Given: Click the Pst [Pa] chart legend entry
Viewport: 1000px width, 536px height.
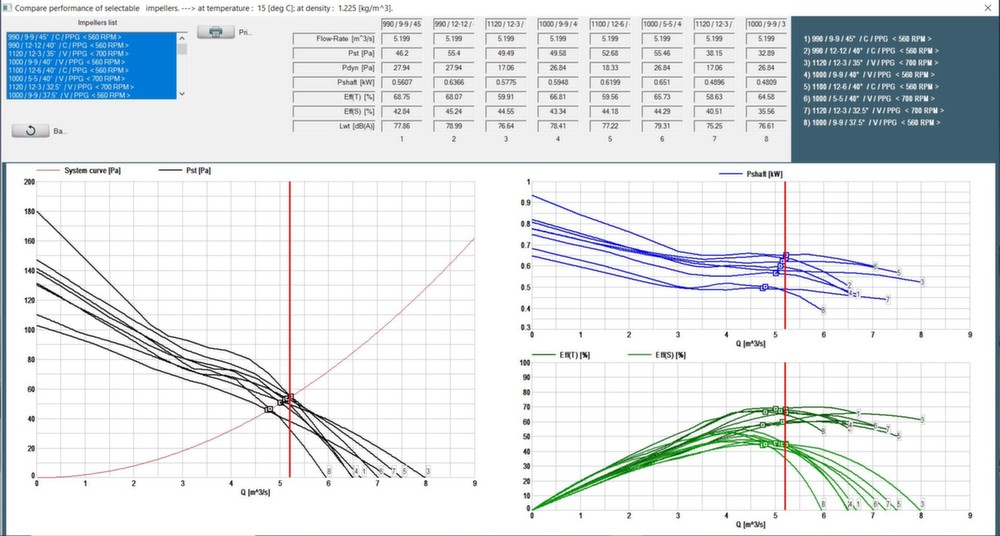Looking at the screenshot, I should (x=186, y=171).
